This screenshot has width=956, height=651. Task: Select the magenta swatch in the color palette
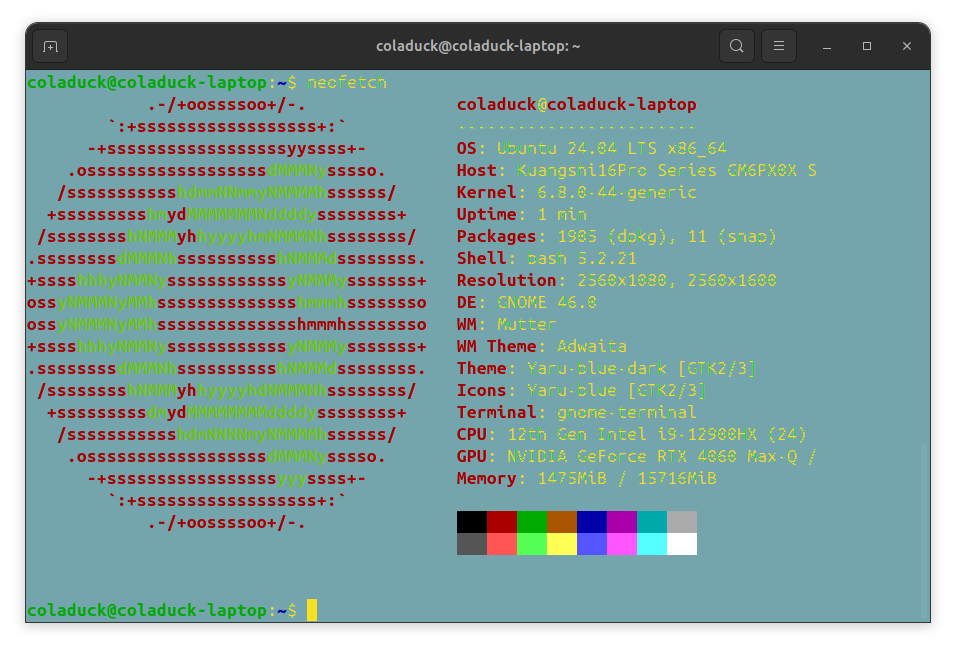pyautogui.click(x=622, y=520)
